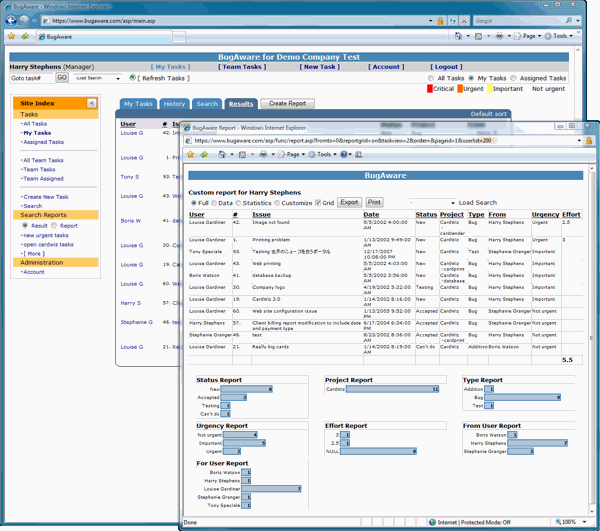Screen dimensions: 600x531
Task: Click padlock icon in report window address bar
Action: (x=589, y=141)
